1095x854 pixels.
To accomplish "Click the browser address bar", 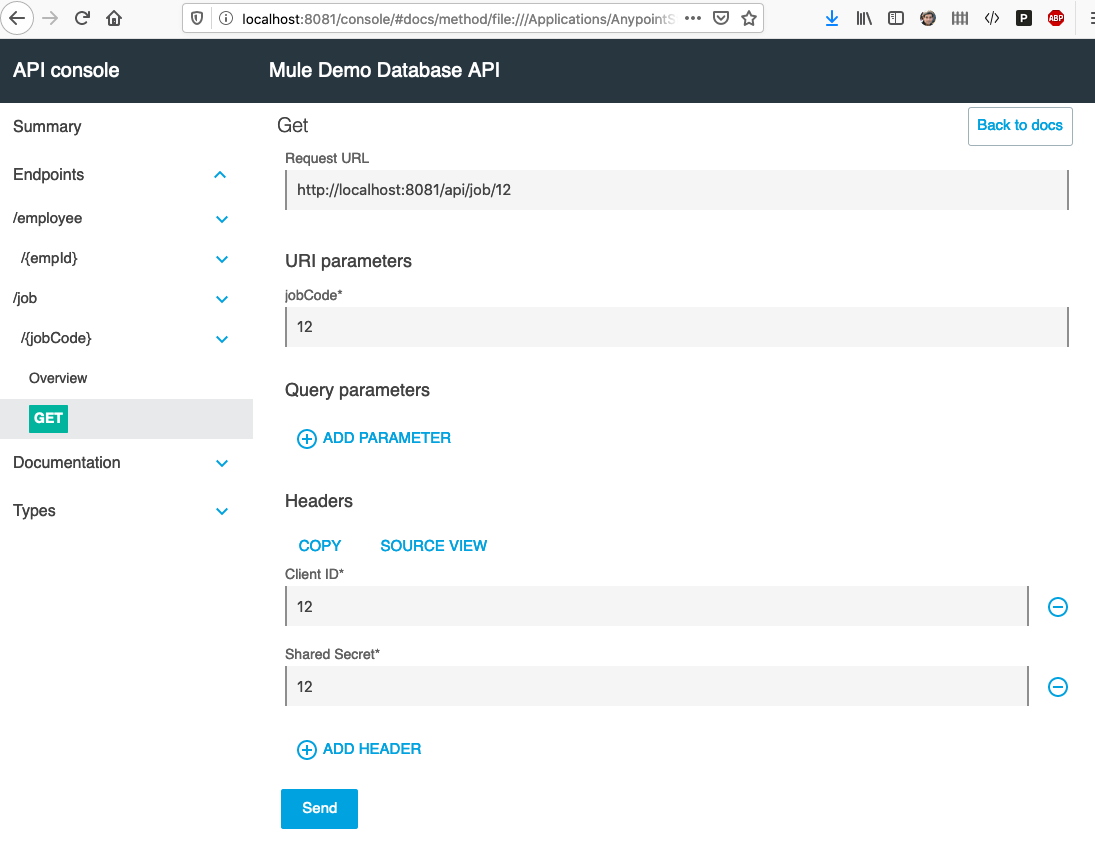I will [x=457, y=19].
